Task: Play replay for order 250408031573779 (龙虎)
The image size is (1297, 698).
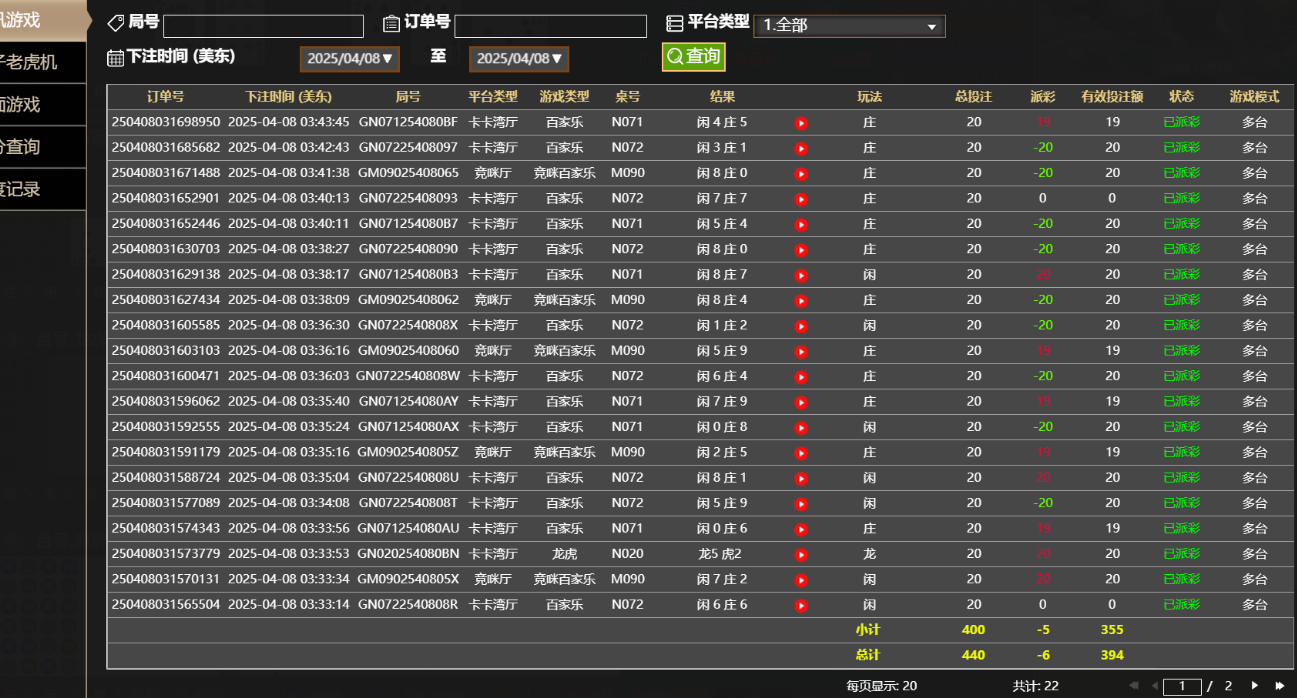Action: [x=800, y=555]
